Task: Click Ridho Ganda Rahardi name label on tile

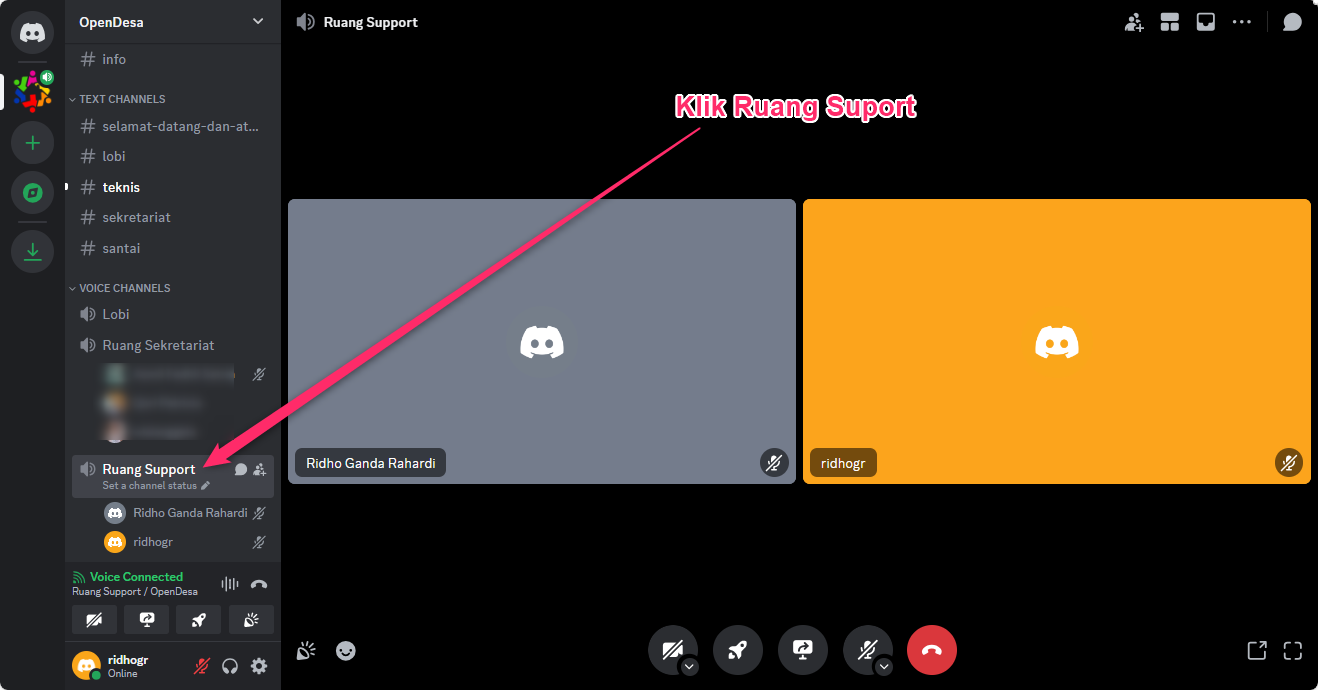Action: click(371, 463)
